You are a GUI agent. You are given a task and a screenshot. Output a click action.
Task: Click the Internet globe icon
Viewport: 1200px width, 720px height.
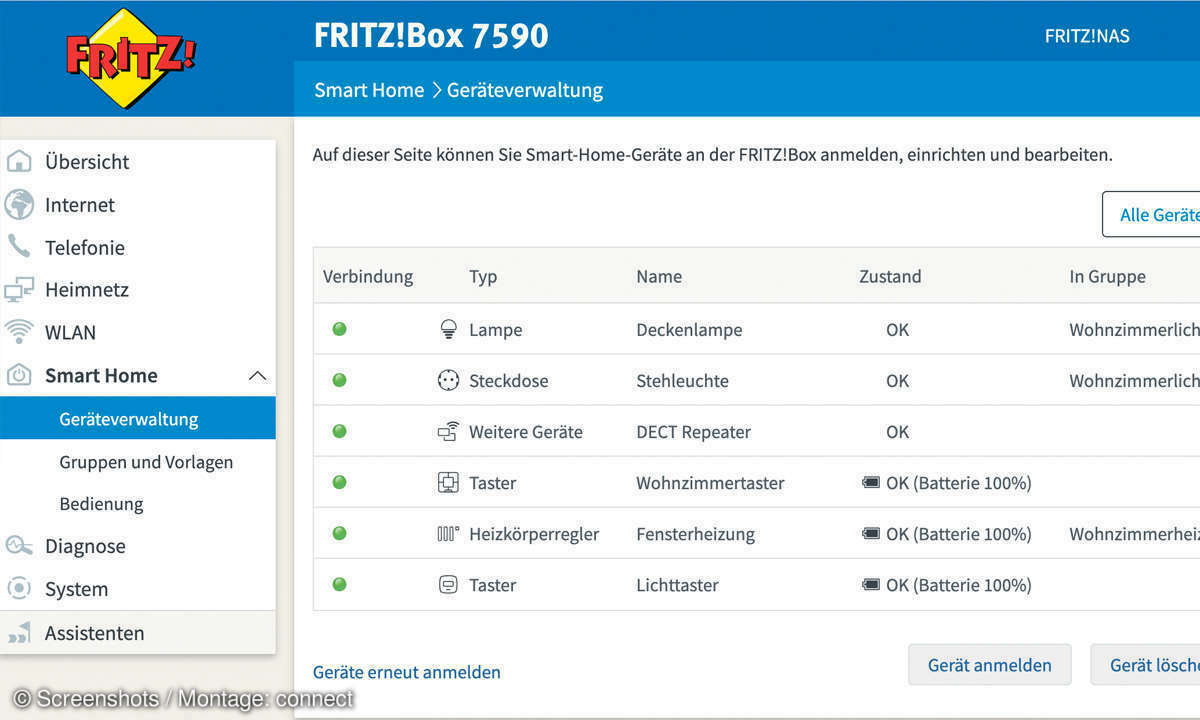19,205
